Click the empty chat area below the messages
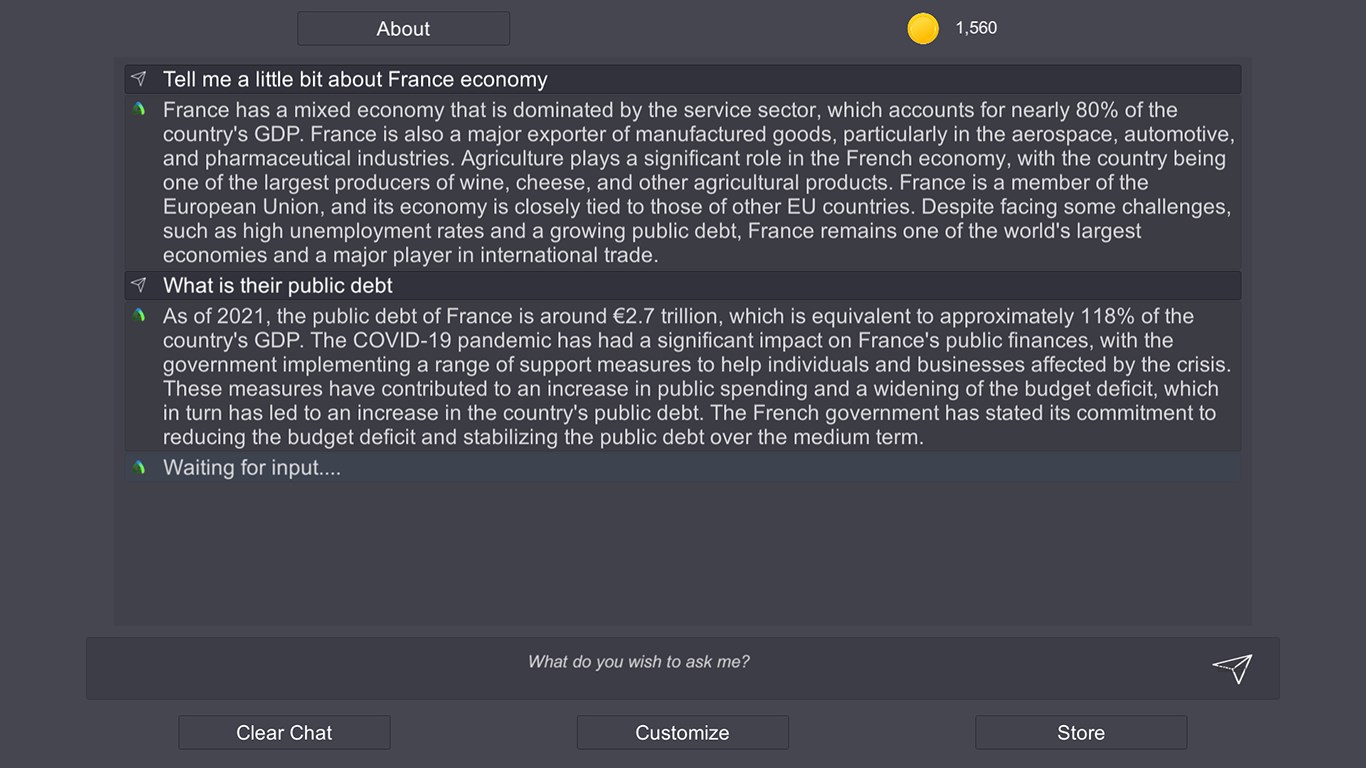Viewport: 1366px width, 768px height. click(x=683, y=553)
